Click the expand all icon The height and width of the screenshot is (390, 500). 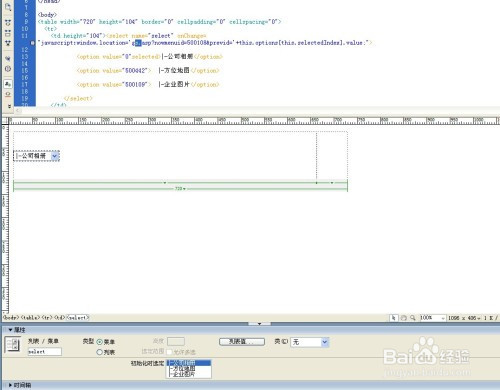tap(8, 43)
